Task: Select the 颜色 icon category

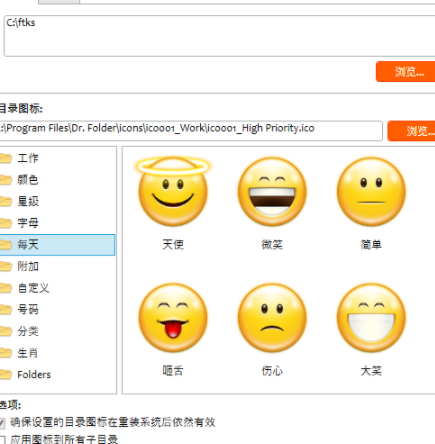Action: pyautogui.click(x=57, y=180)
